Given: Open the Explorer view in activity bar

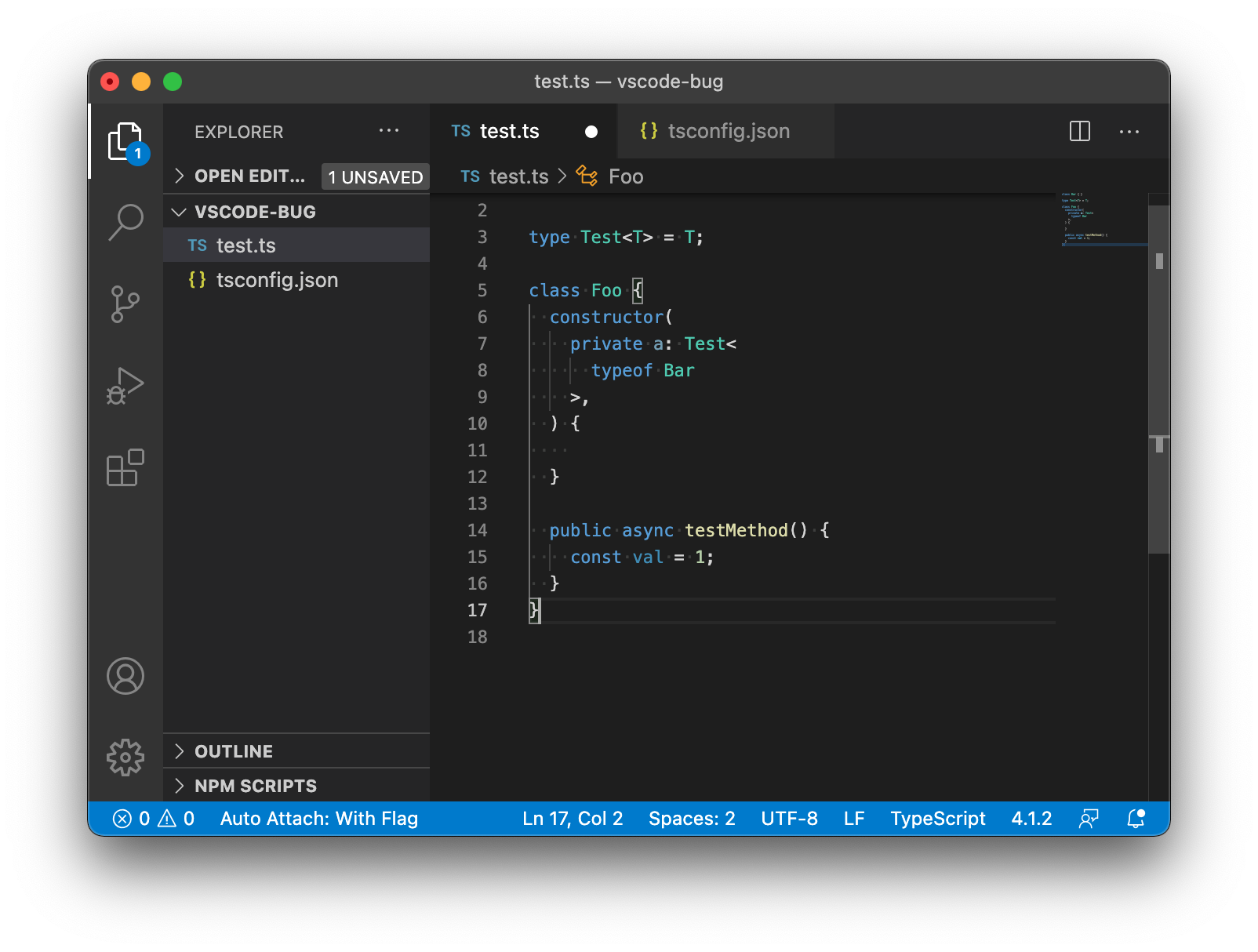Looking at the screenshot, I should pos(125,142).
